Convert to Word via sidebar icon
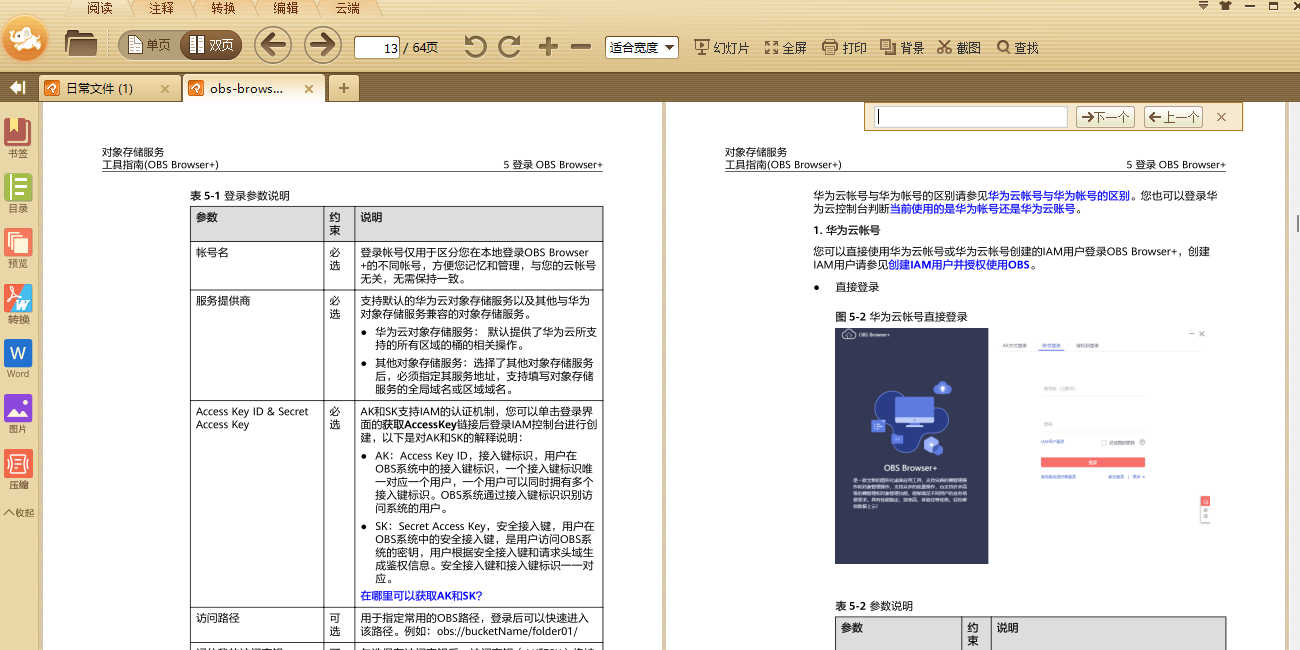 click(x=18, y=359)
